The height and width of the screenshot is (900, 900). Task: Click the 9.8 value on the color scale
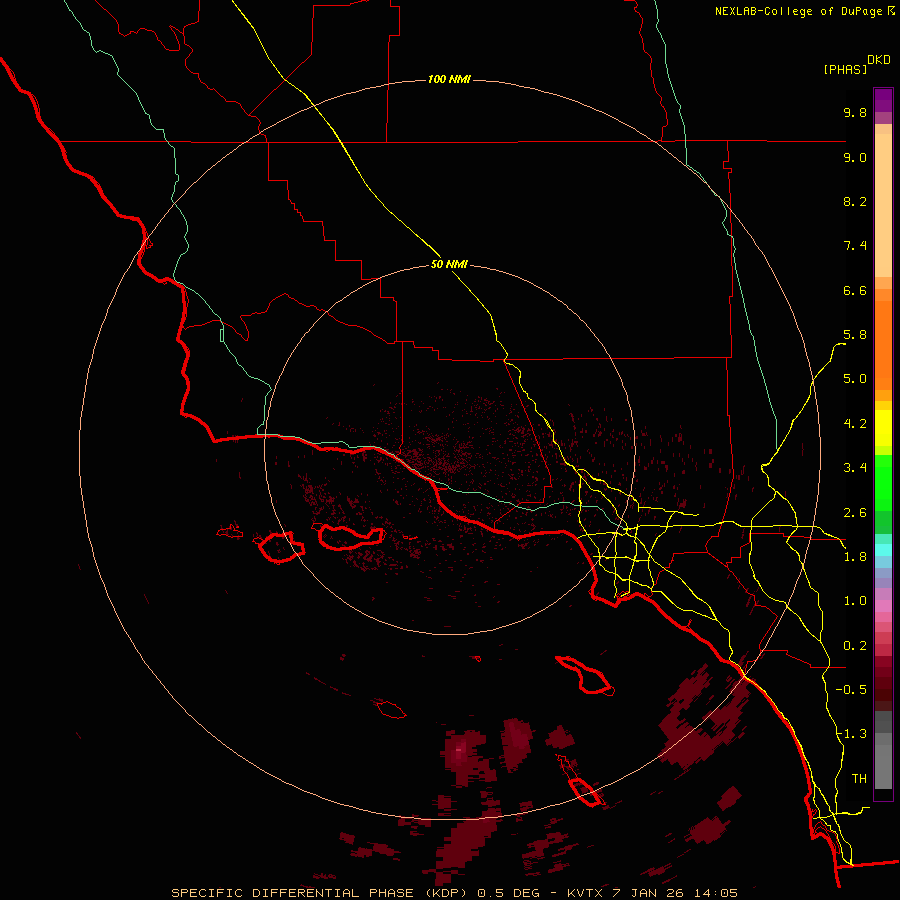[x=855, y=112]
